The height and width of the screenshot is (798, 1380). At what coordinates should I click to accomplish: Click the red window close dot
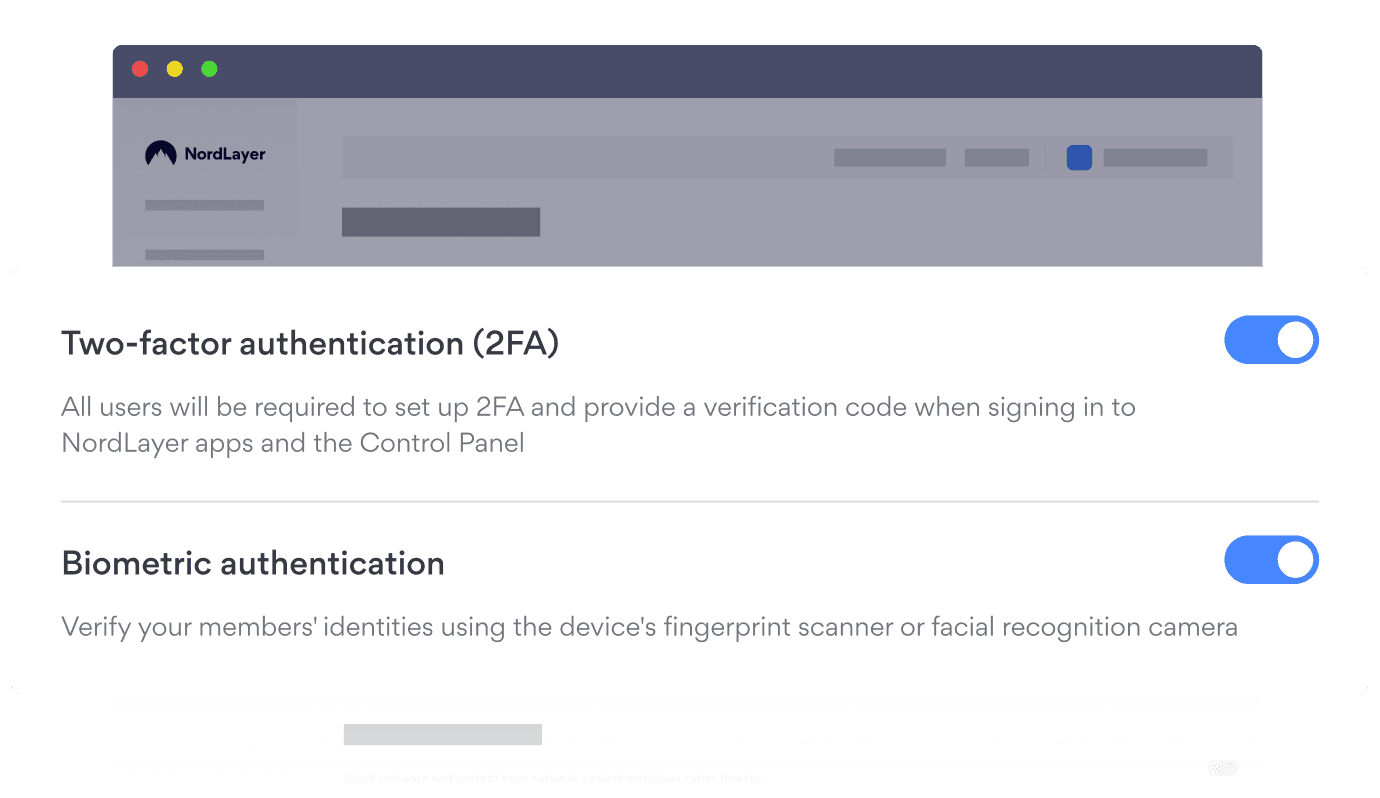[140, 69]
